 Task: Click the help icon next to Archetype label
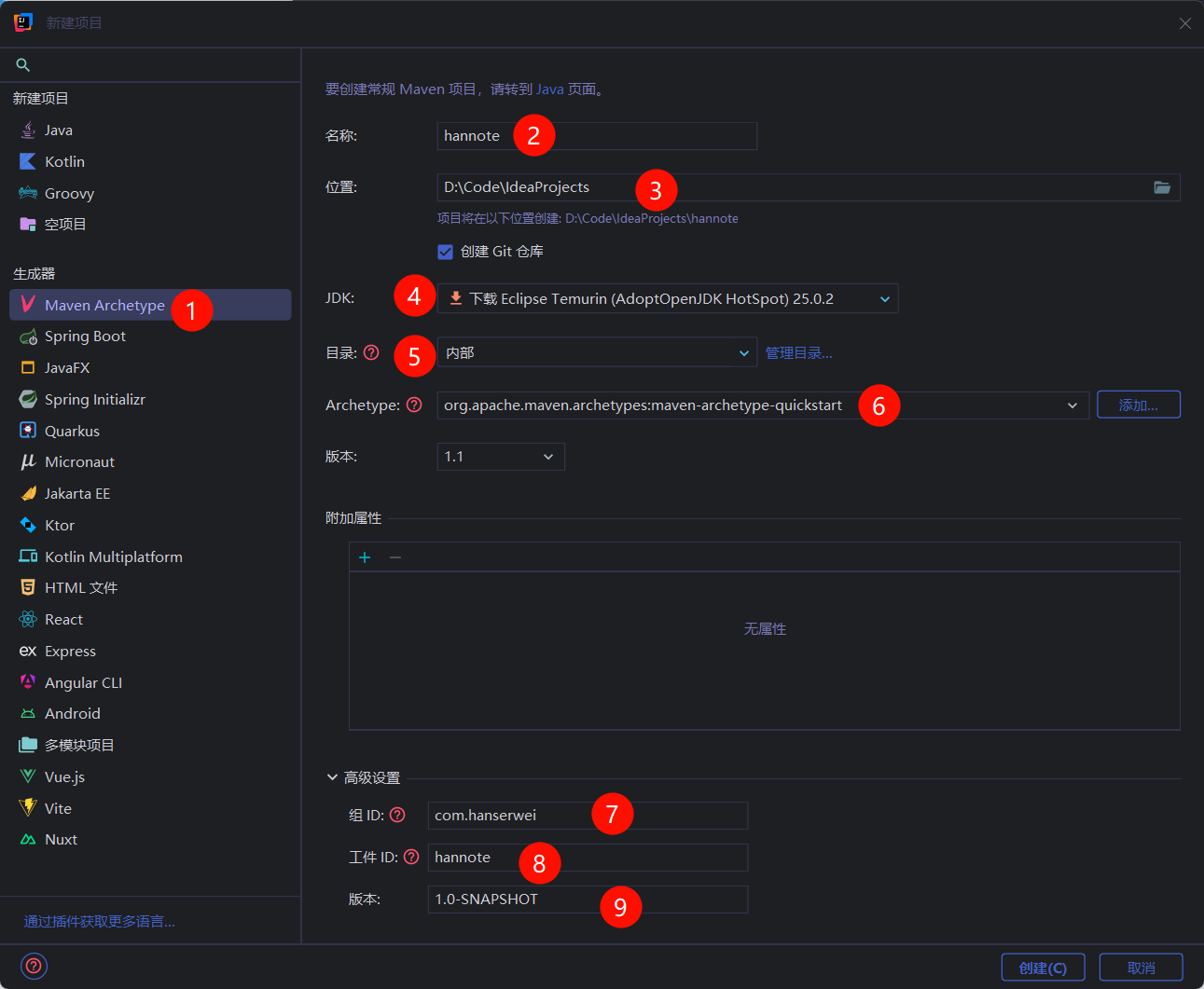[x=414, y=405]
